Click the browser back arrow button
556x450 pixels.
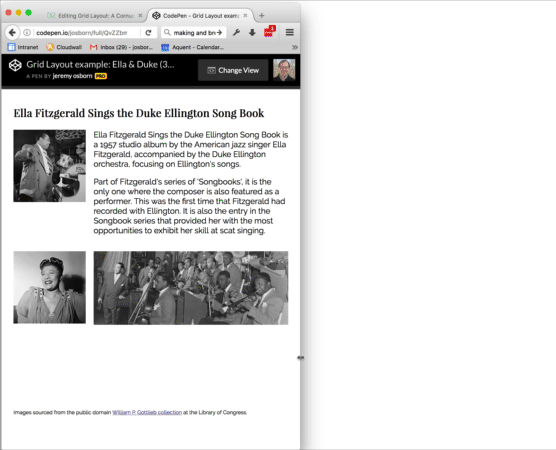12,33
